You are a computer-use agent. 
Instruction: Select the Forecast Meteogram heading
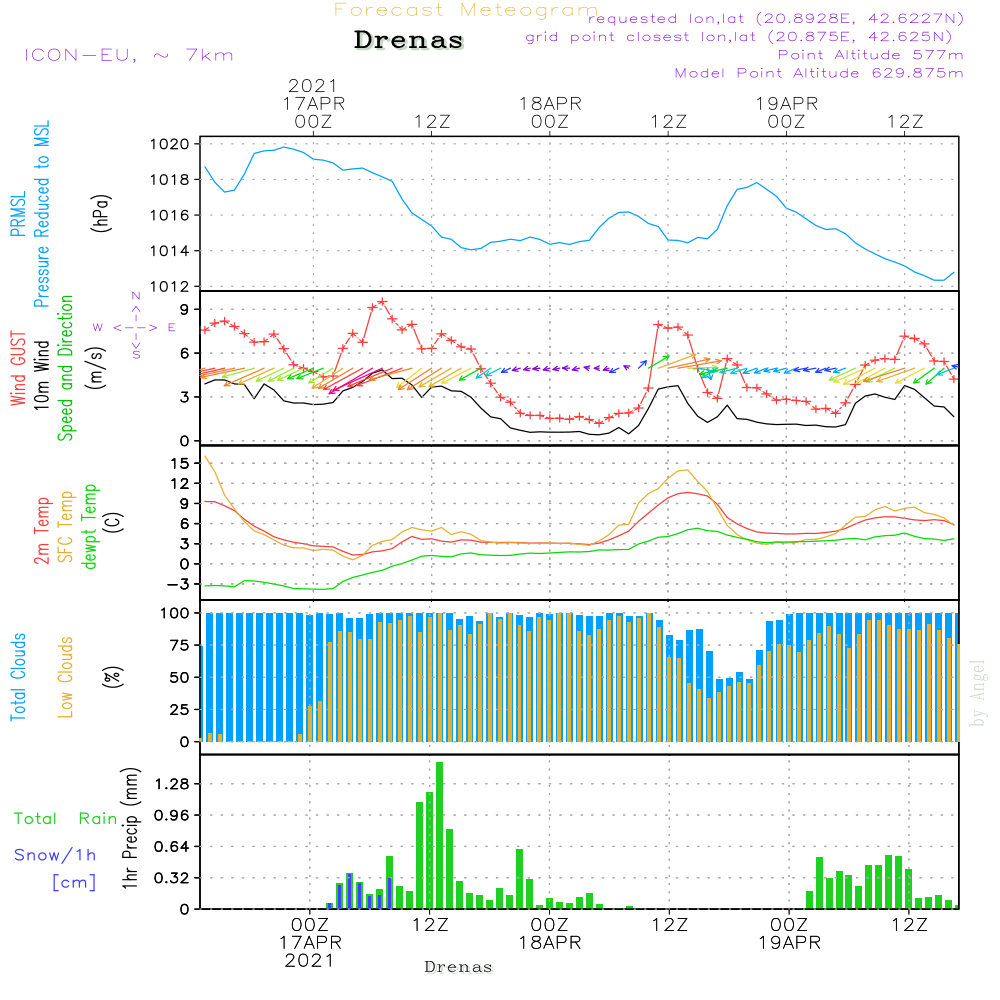[x=466, y=10]
